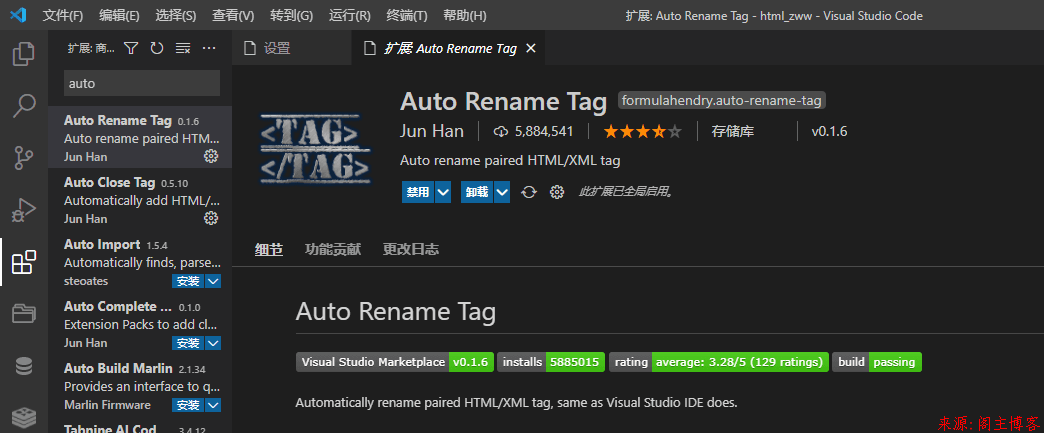Clear extensions search results icon
1044x433 pixels.
point(182,48)
